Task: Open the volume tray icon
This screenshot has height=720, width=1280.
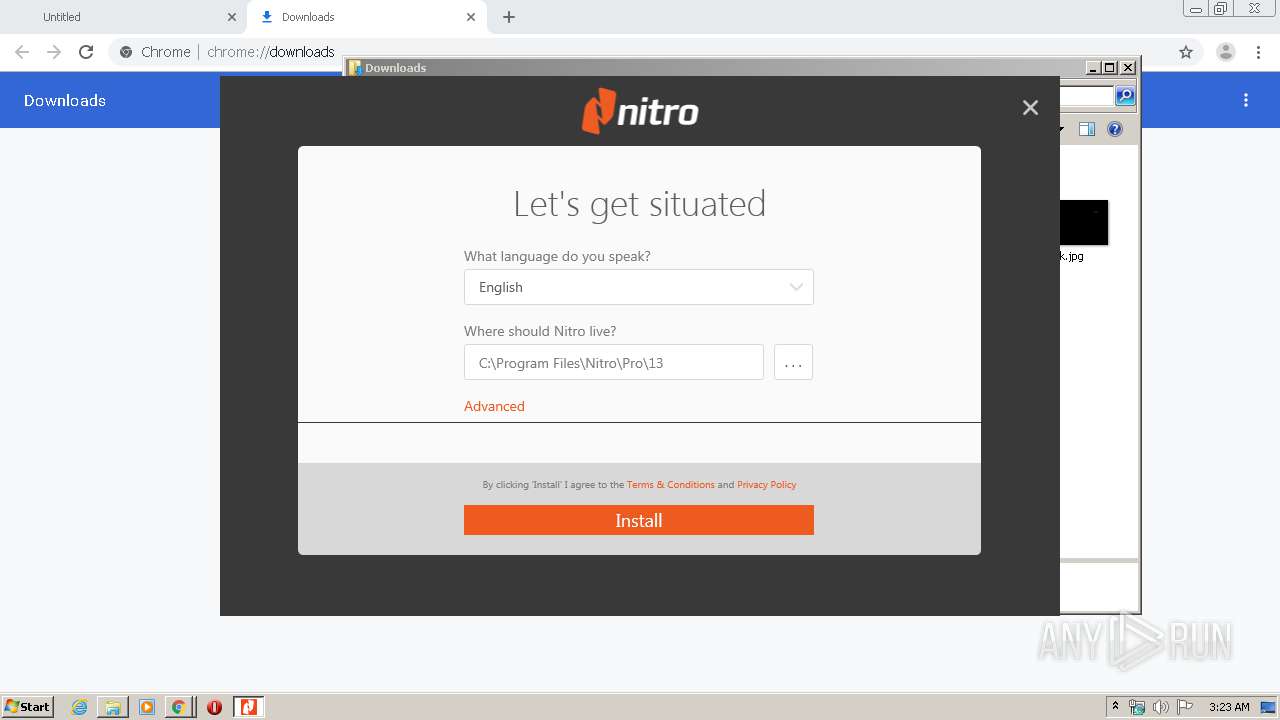Action: (1161, 707)
